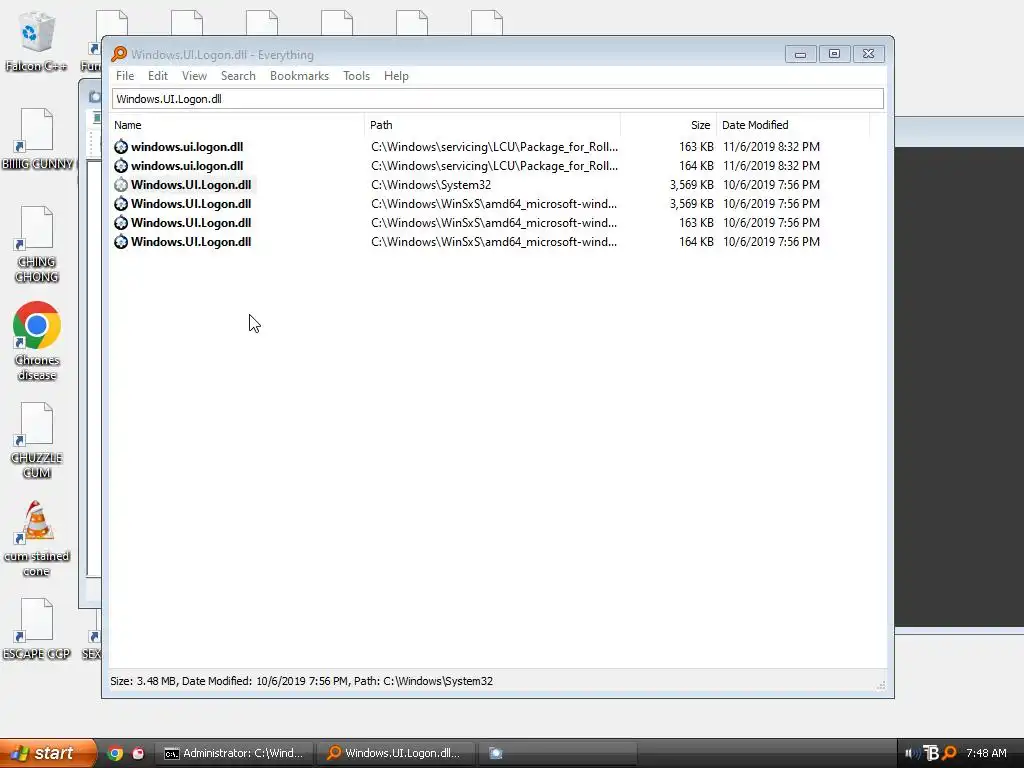Click the red round quick launch icon beside Chrome

(x=138, y=753)
